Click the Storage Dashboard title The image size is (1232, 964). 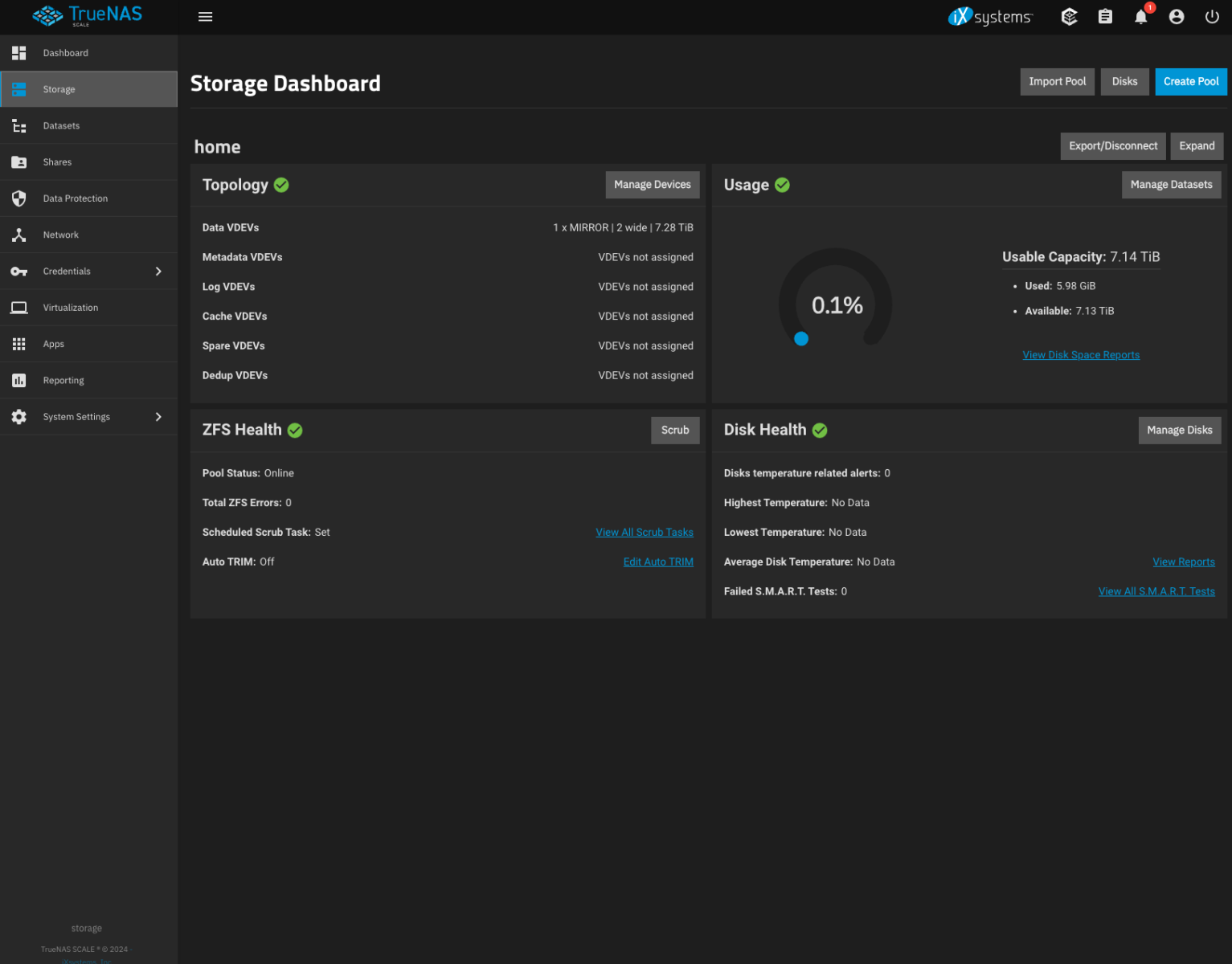point(285,84)
